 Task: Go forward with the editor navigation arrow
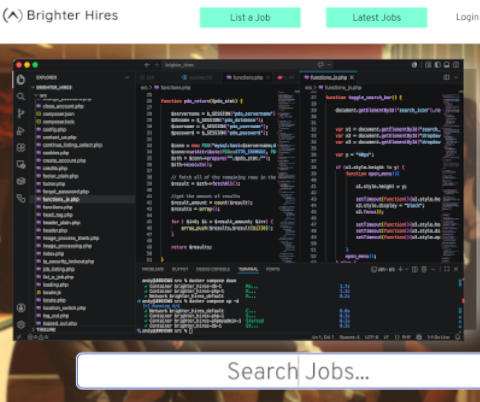click(156, 65)
